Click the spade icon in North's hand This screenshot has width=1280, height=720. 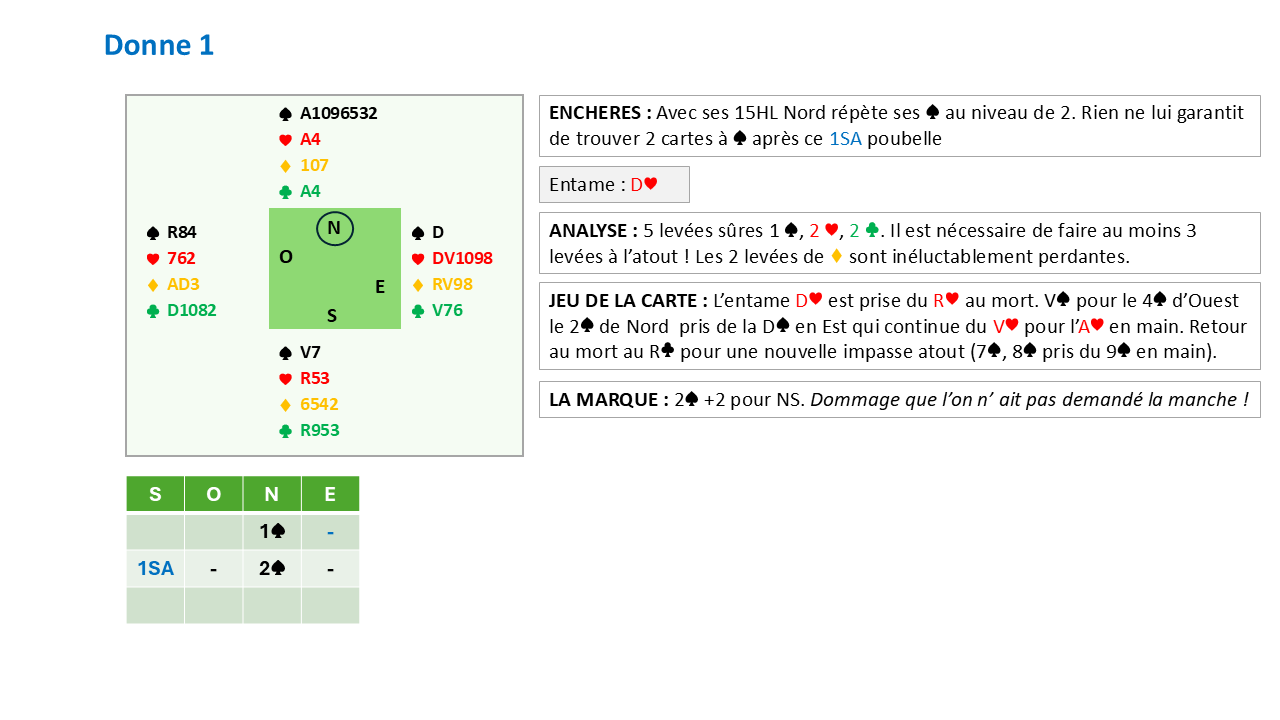[285, 114]
